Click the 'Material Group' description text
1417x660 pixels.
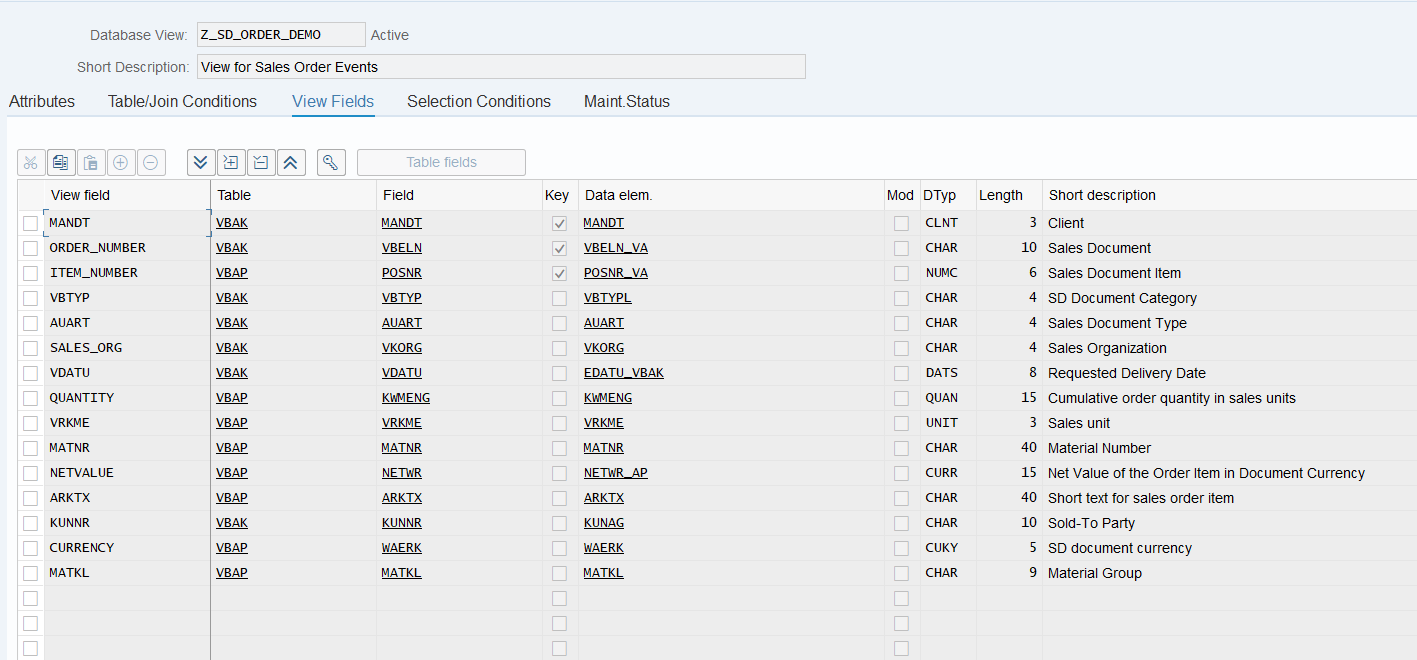tap(1095, 573)
